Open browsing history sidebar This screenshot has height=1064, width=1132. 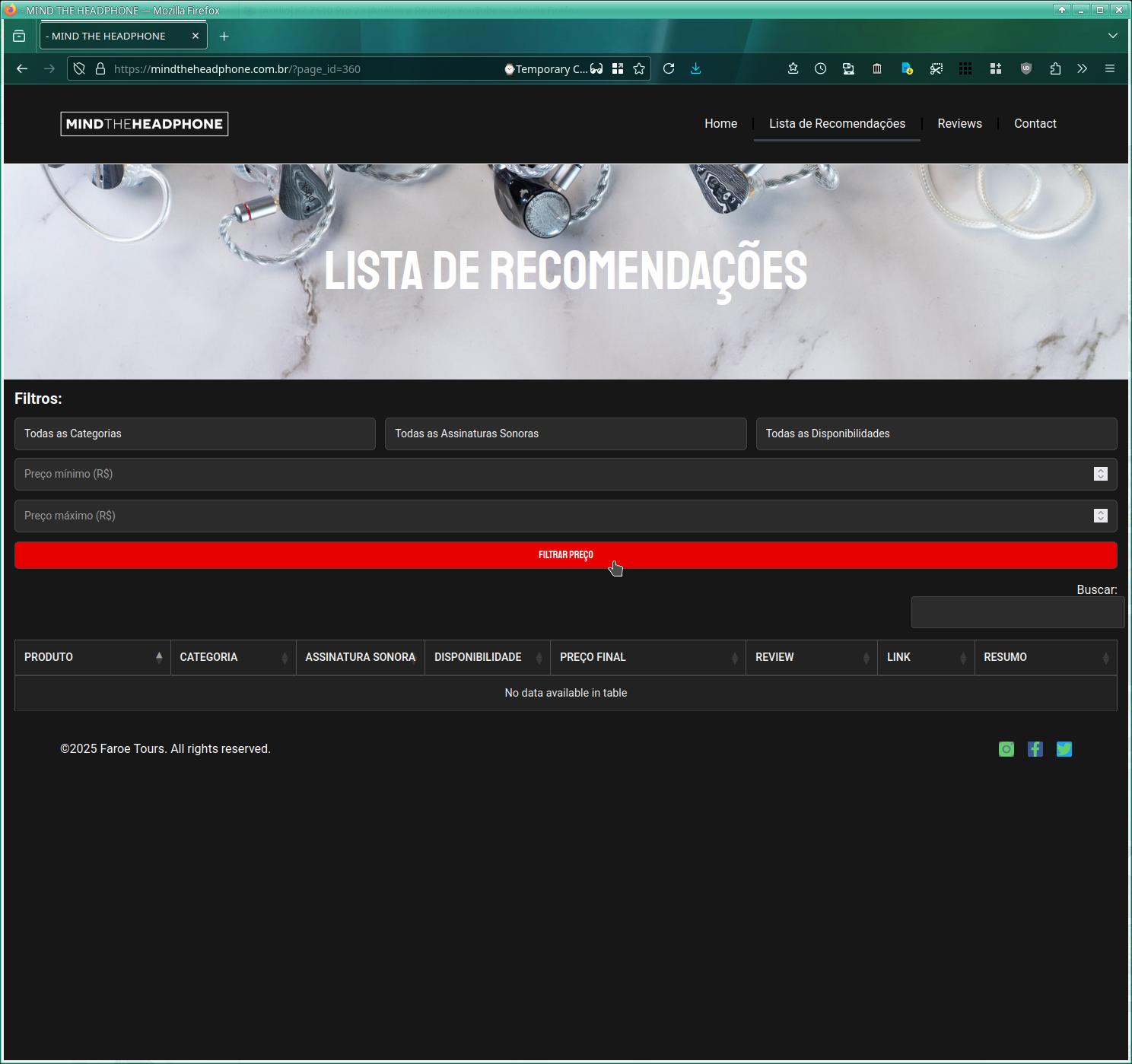819,68
